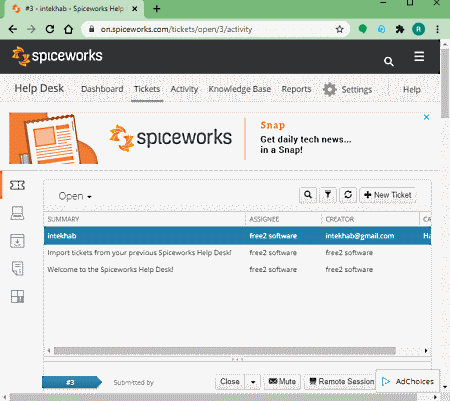Open the Extensions puzzle icon

point(400,29)
